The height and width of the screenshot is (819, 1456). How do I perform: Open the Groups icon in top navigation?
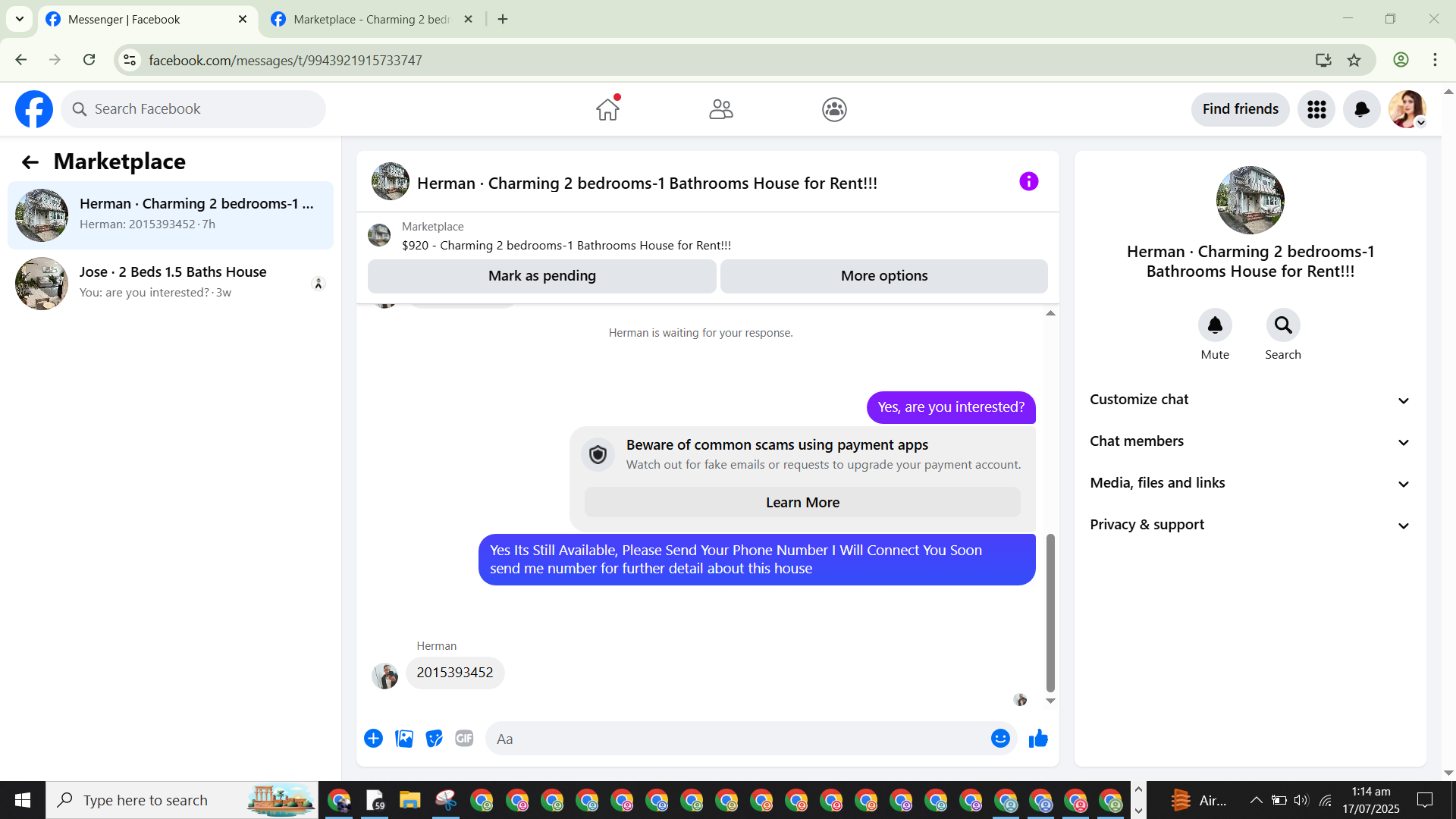pos(834,109)
